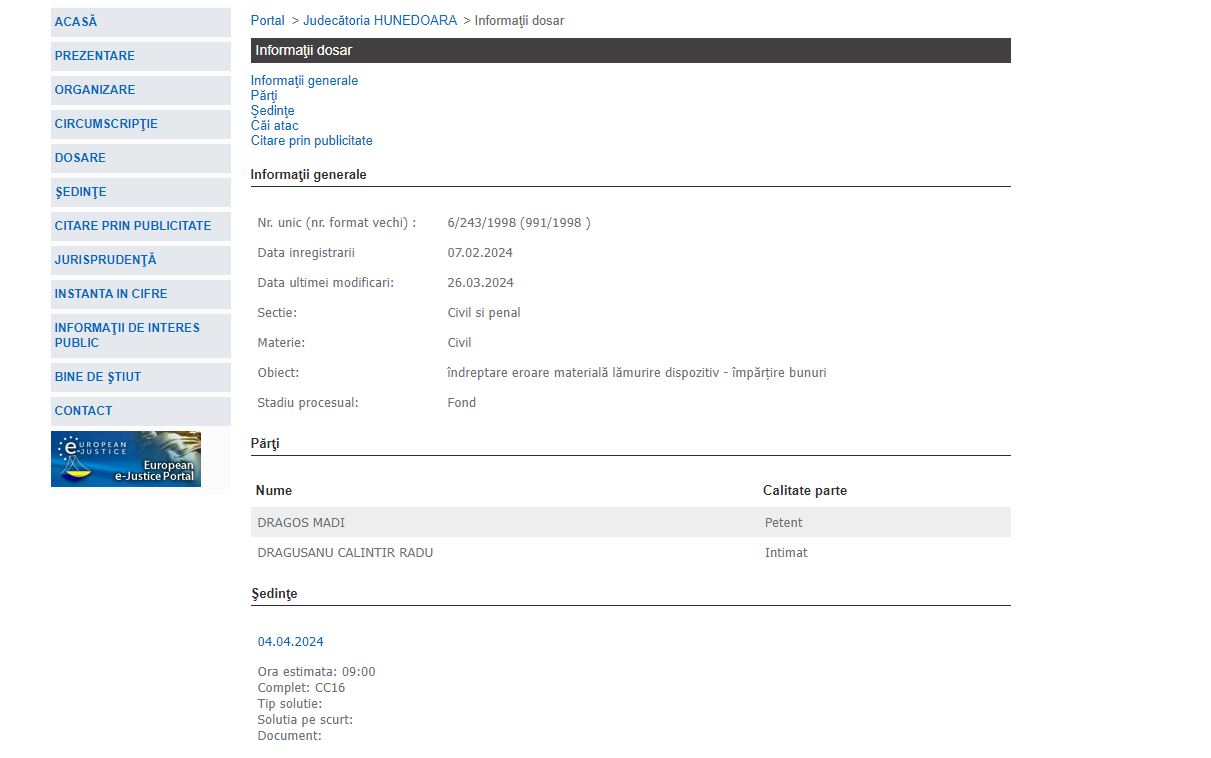The width and height of the screenshot is (1211, 758).
Task: Select CIRCUMSCRIPŢIE in the sidebar
Action: click(106, 124)
